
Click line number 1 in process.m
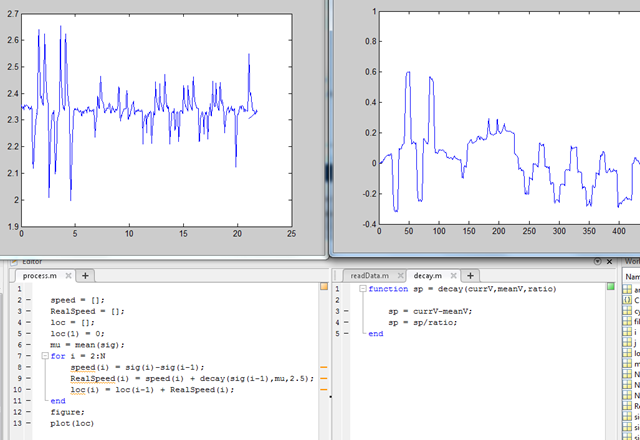pos(19,289)
